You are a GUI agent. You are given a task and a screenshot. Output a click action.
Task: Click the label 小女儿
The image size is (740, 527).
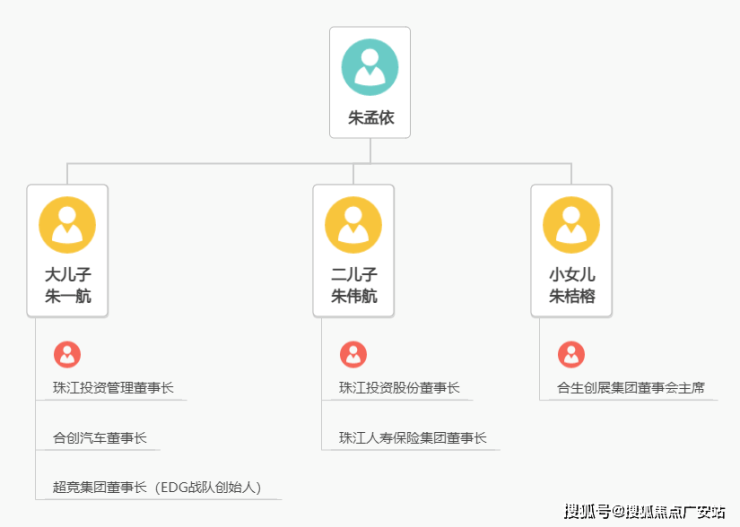click(x=572, y=274)
